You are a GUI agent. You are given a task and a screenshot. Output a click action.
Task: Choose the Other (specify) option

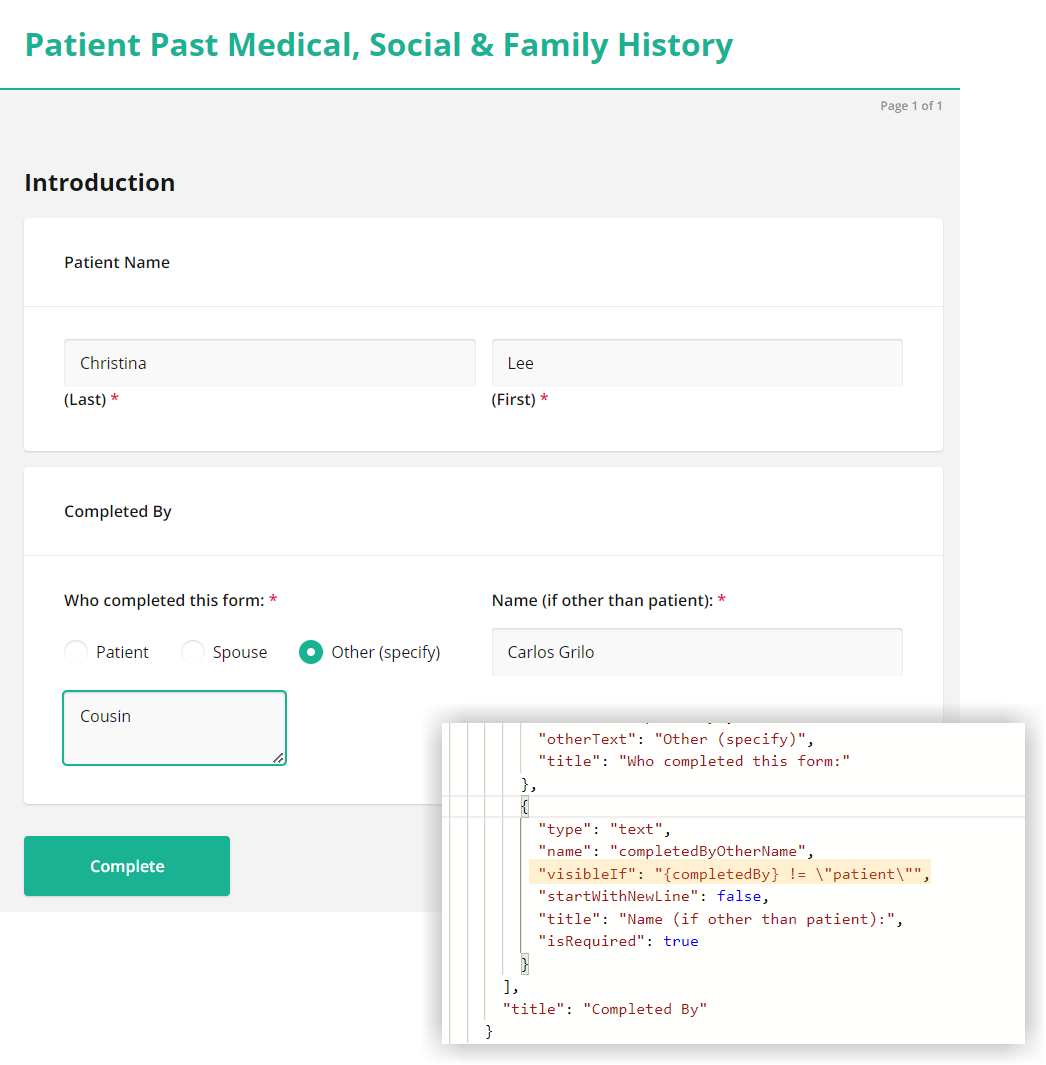(310, 651)
